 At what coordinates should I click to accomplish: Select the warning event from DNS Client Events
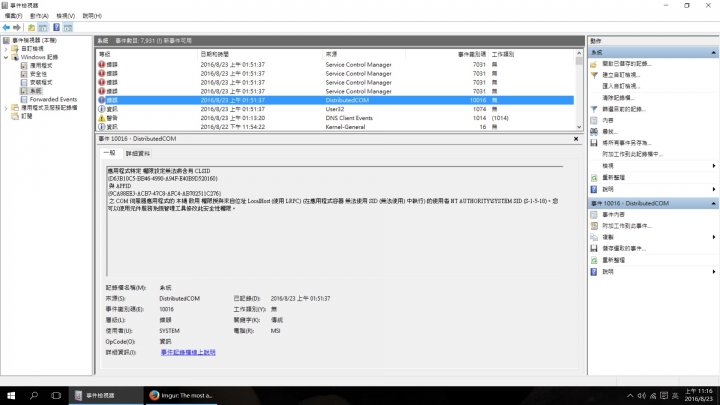335,118
